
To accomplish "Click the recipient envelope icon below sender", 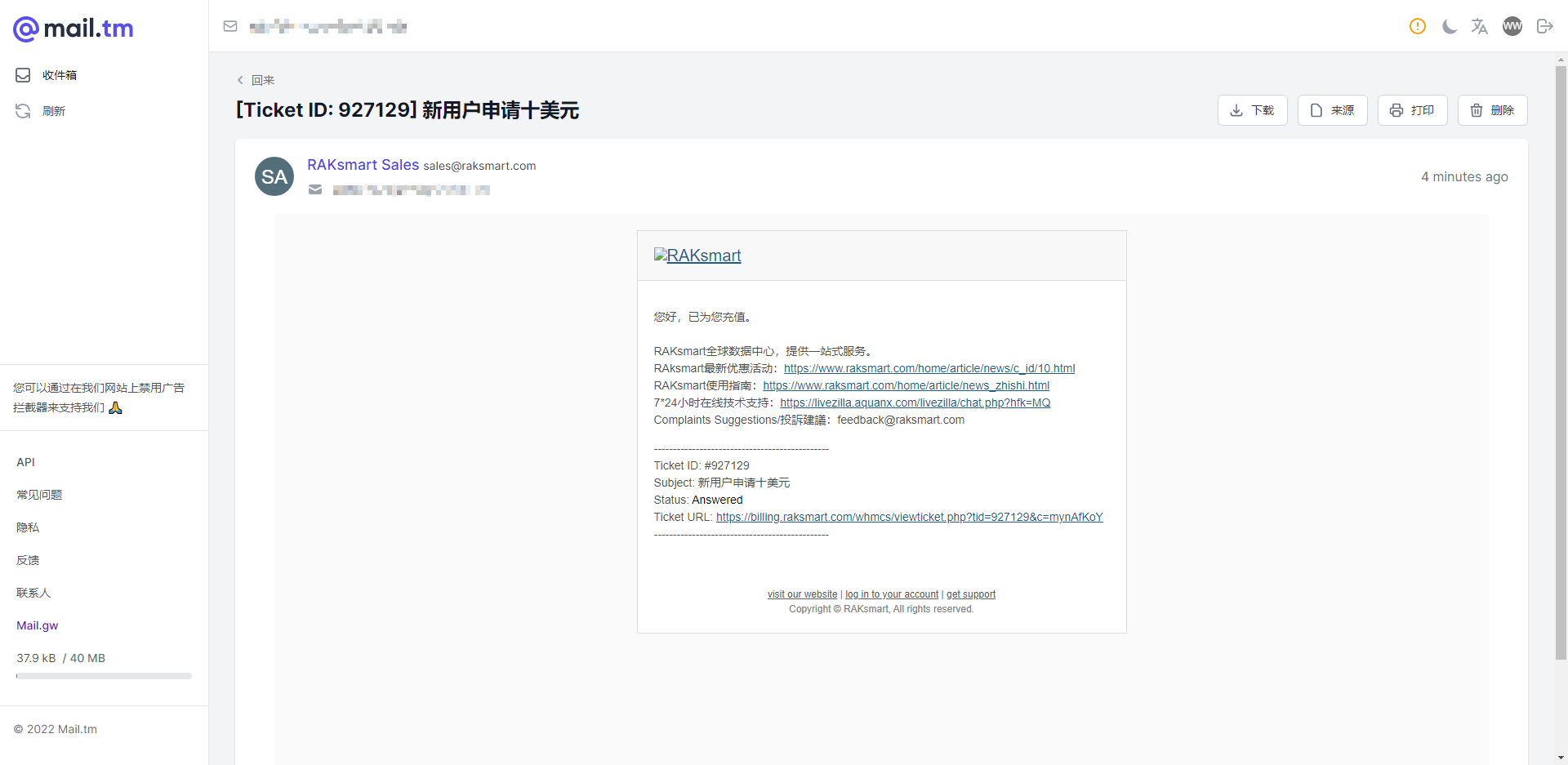I will pyautogui.click(x=315, y=190).
